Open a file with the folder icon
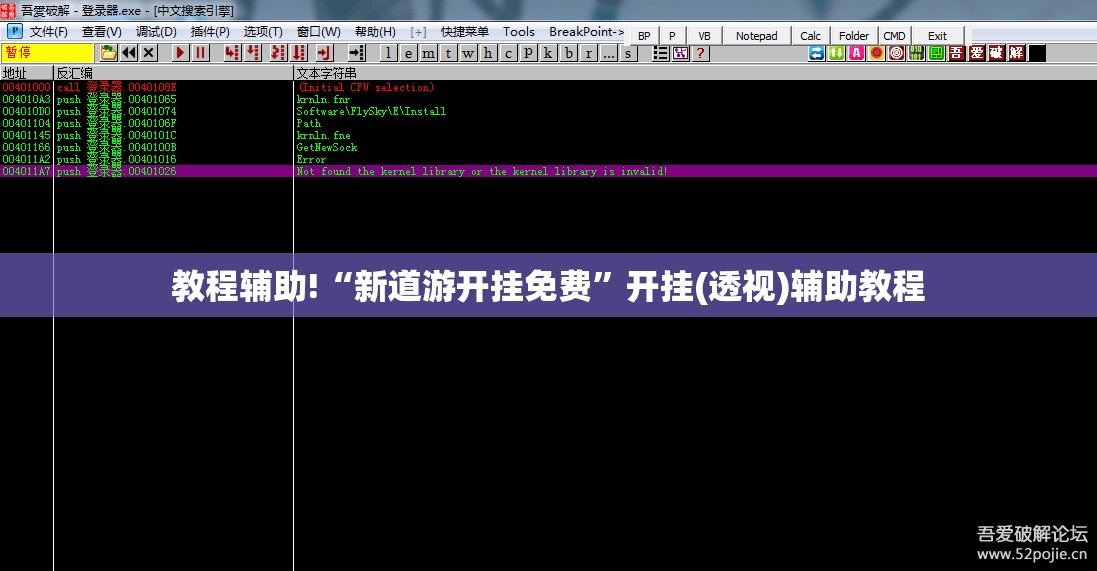1097x571 pixels. pos(108,53)
